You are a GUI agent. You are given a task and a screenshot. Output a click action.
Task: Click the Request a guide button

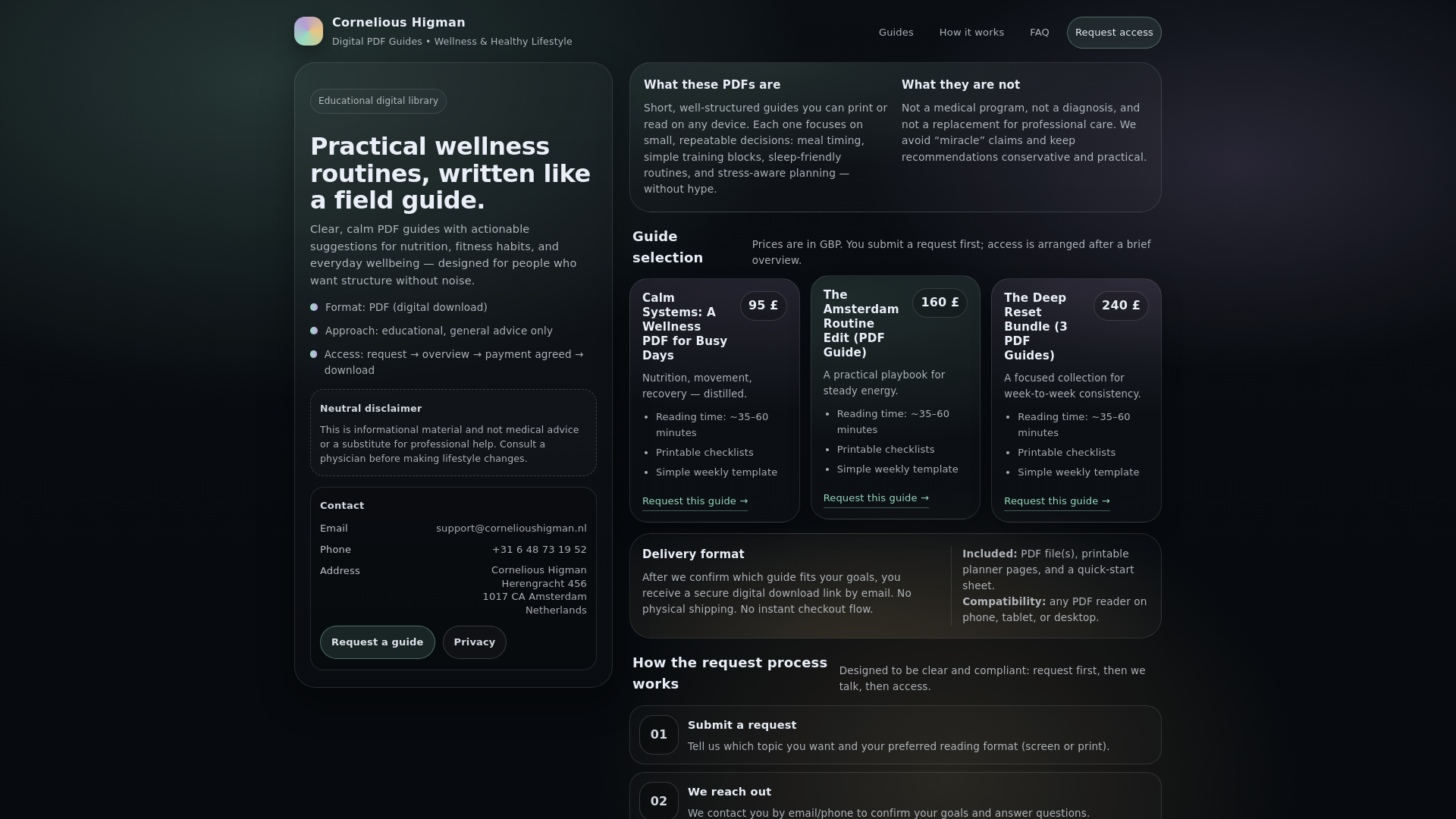click(x=377, y=642)
